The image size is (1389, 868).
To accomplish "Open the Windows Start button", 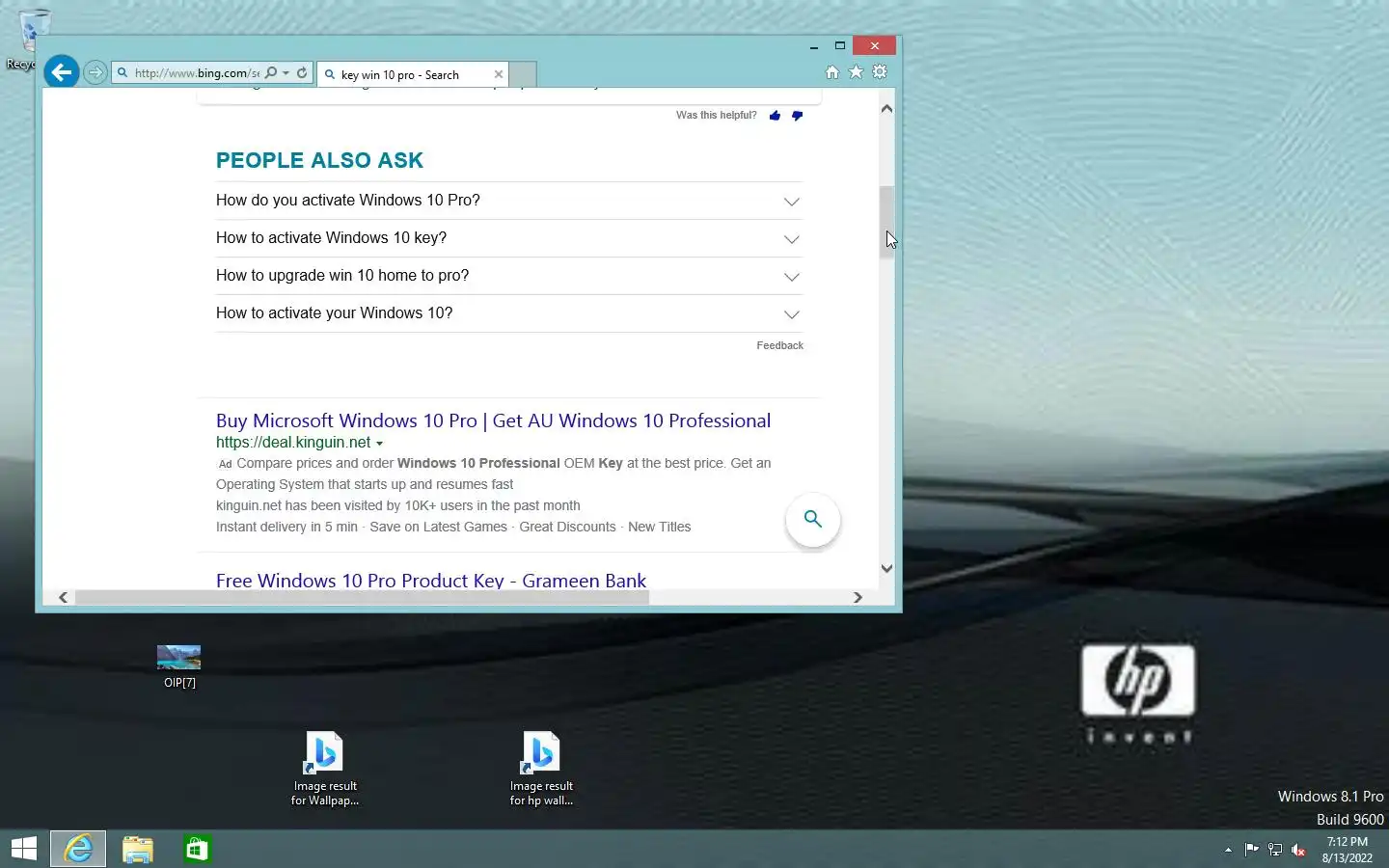I will (x=24, y=849).
